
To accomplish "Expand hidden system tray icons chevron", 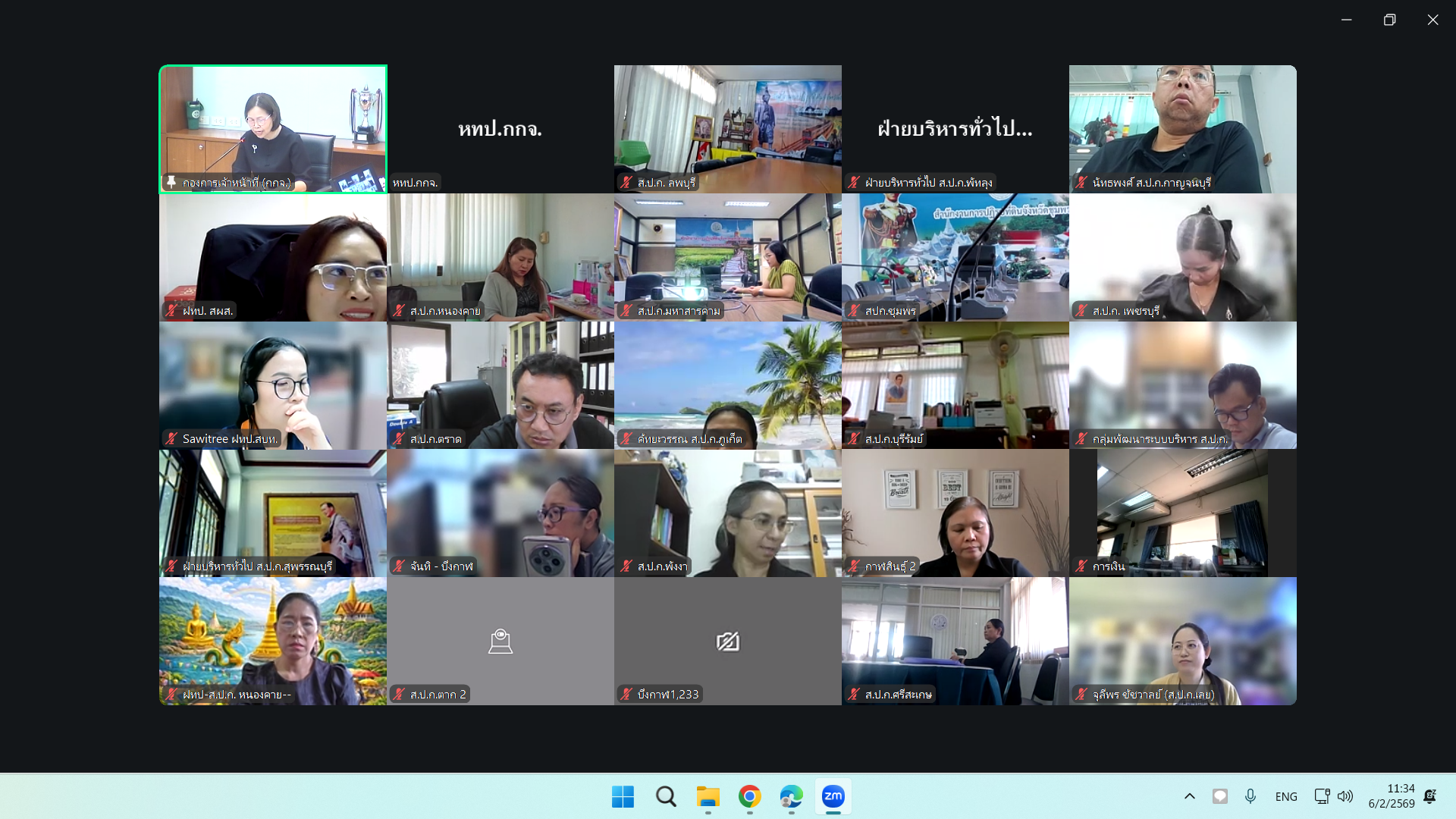I will point(1189,796).
